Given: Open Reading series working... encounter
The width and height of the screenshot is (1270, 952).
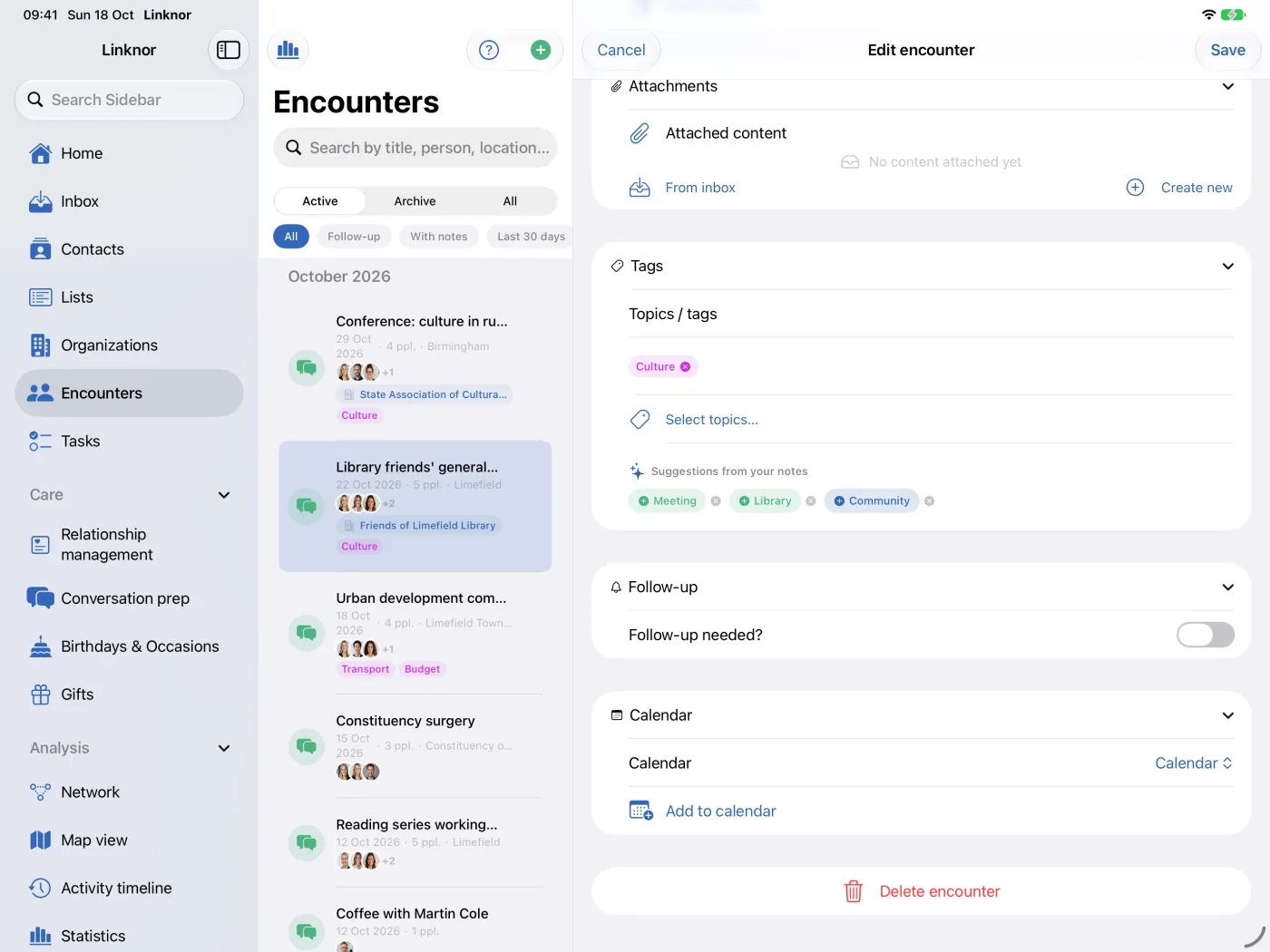Looking at the screenshot, I should coord(415,842).
